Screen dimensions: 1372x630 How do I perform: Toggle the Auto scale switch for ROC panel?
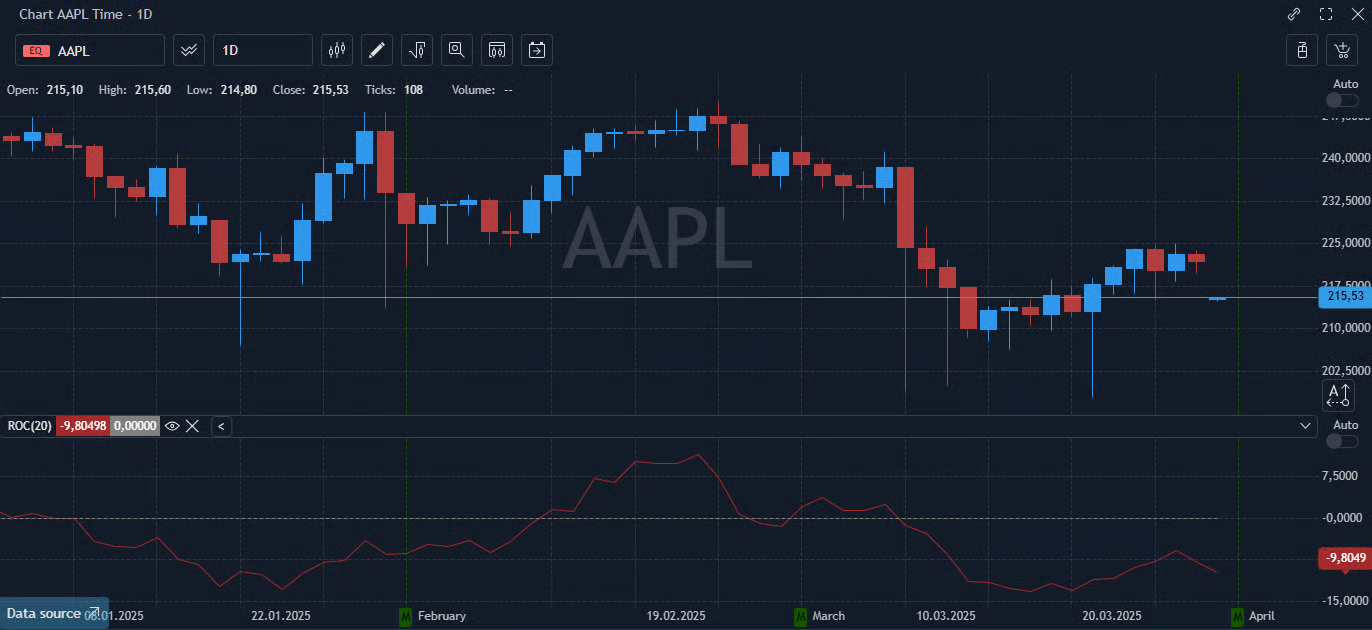pyautogui.click(x=1341, y=441)
